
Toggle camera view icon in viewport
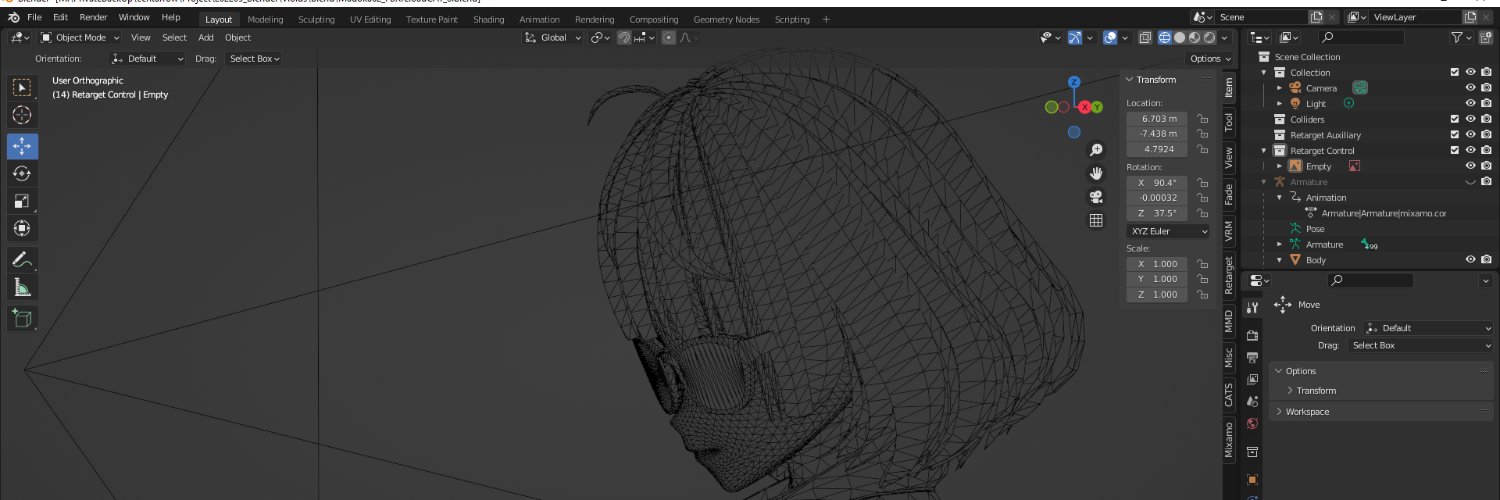(x=1096, y=196)
